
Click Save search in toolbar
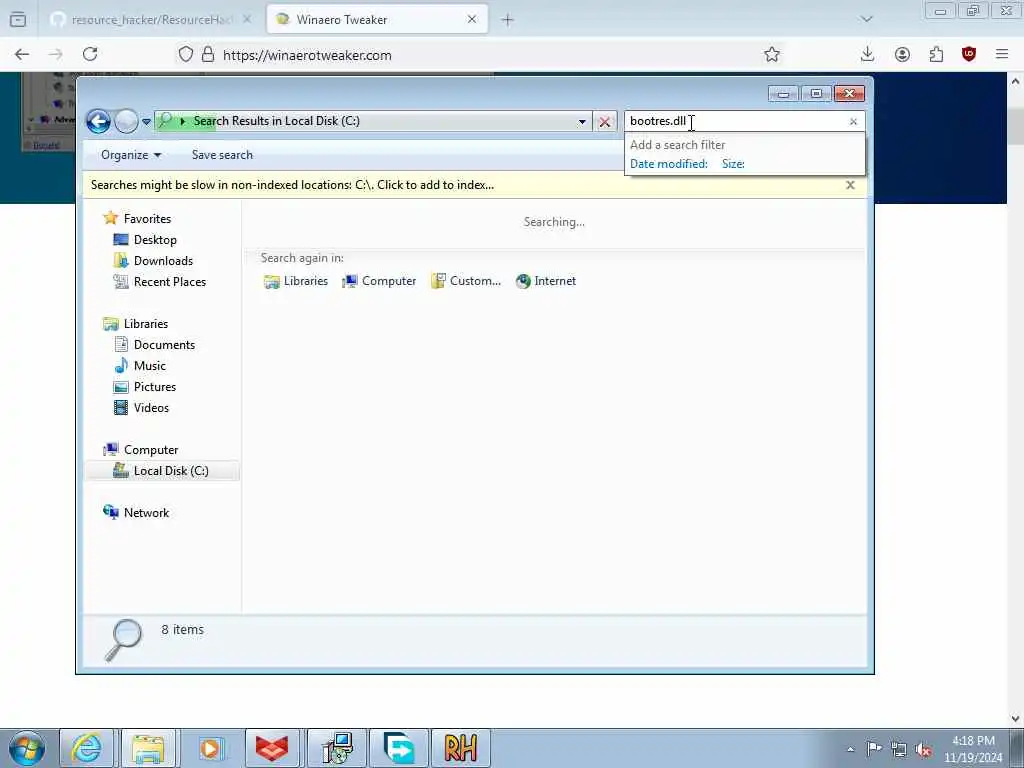pos(222,155)
